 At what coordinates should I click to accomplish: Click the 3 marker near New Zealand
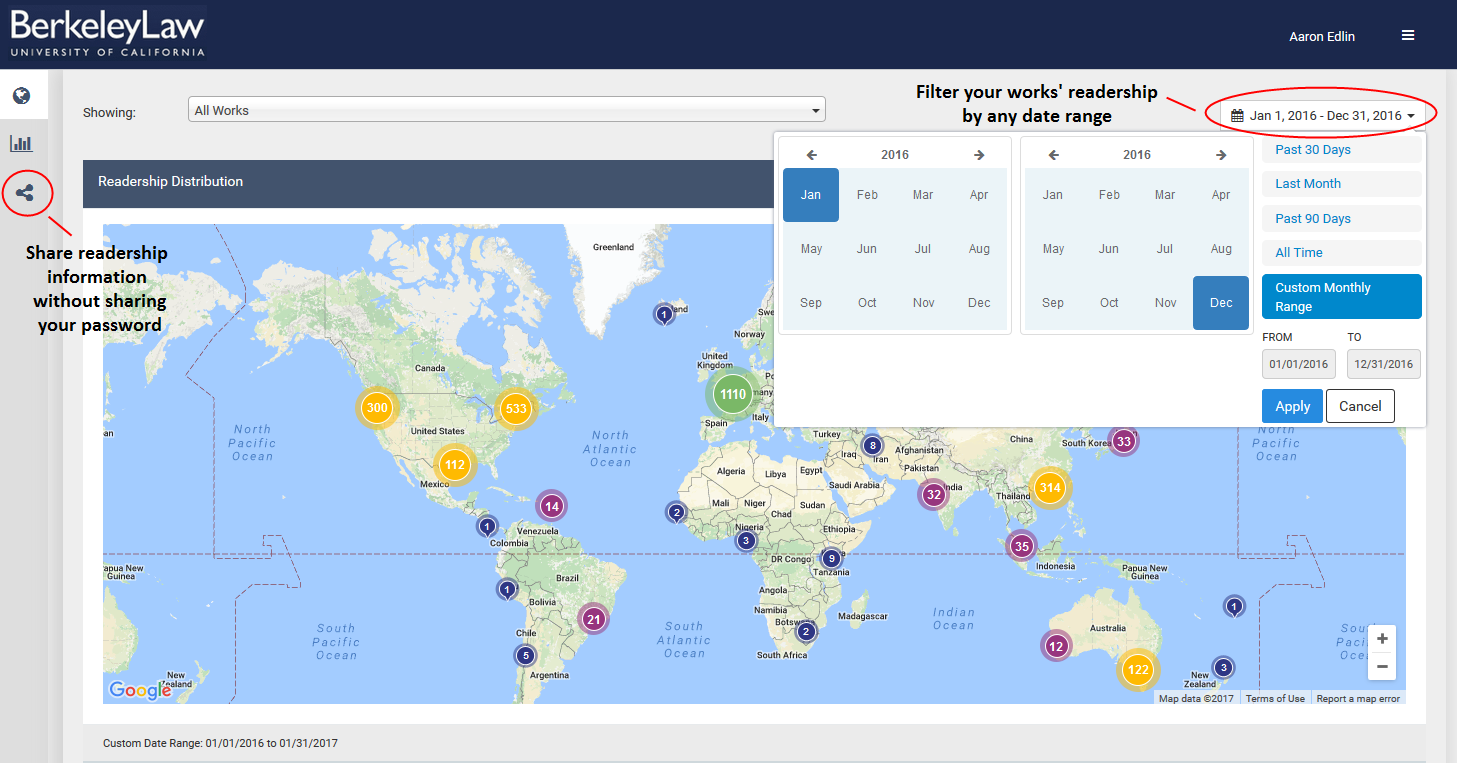click(1222, 667)
